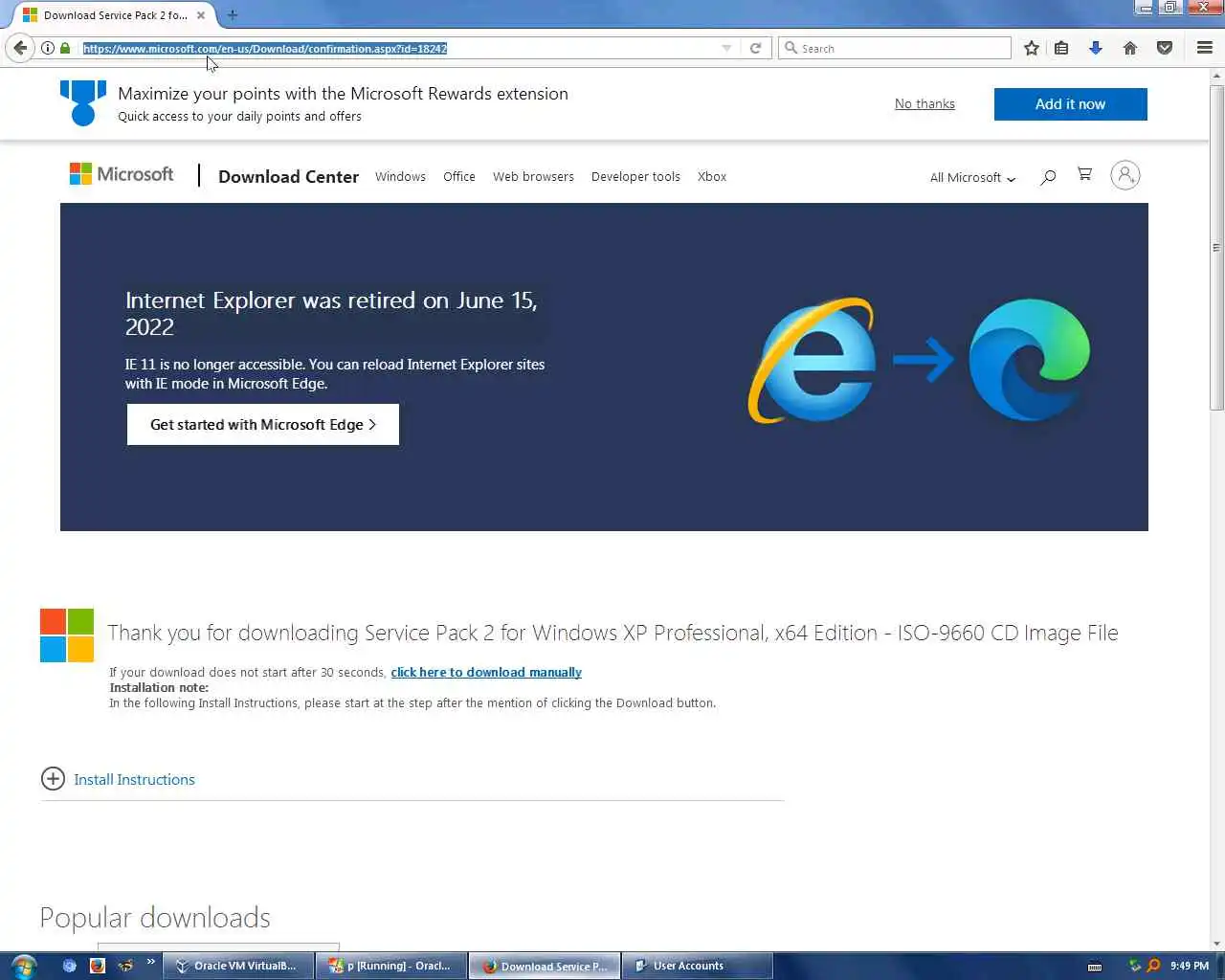
Task: Go to the Firefox home page
Action: (1130, 48)
